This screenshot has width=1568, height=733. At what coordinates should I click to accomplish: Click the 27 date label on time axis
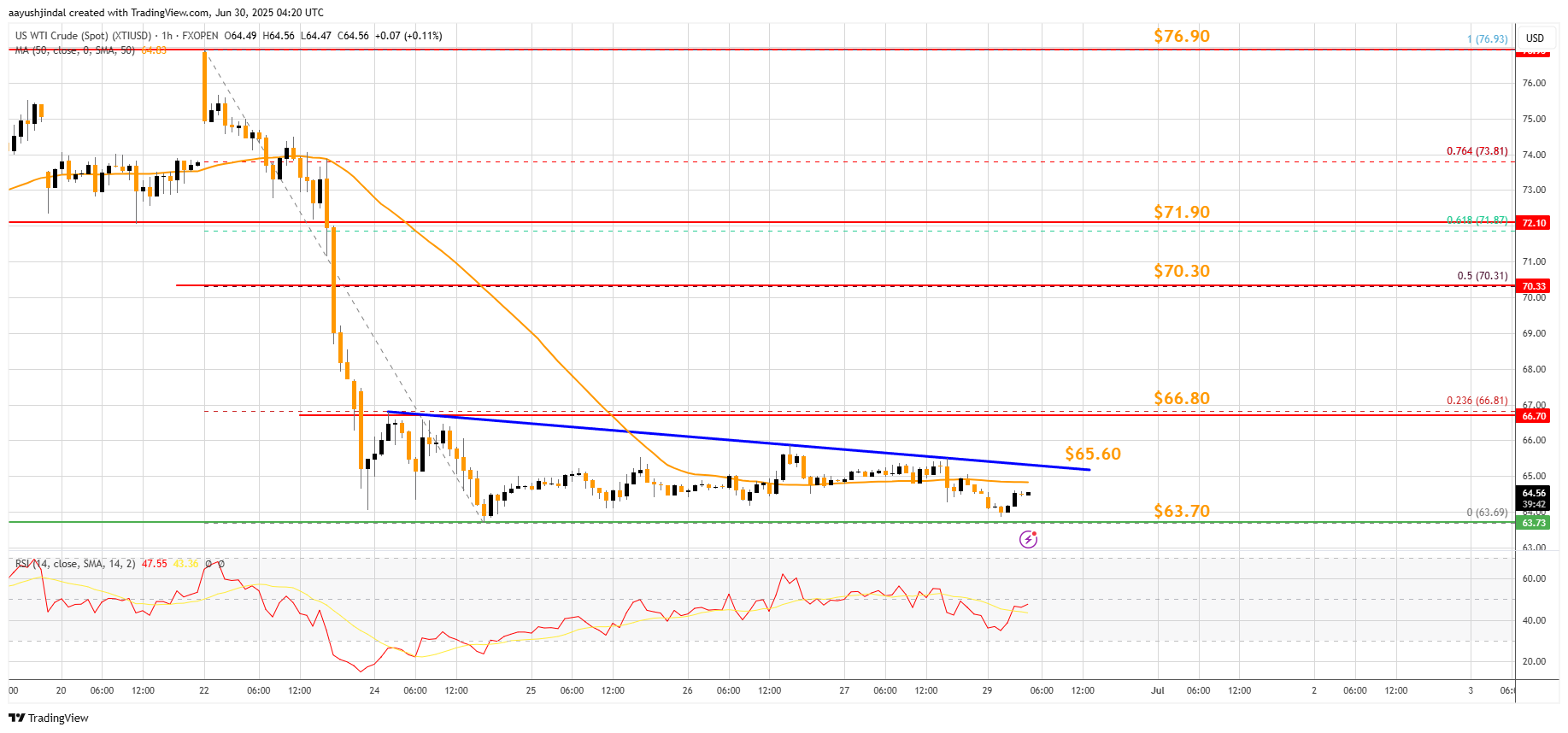point(844,690)
